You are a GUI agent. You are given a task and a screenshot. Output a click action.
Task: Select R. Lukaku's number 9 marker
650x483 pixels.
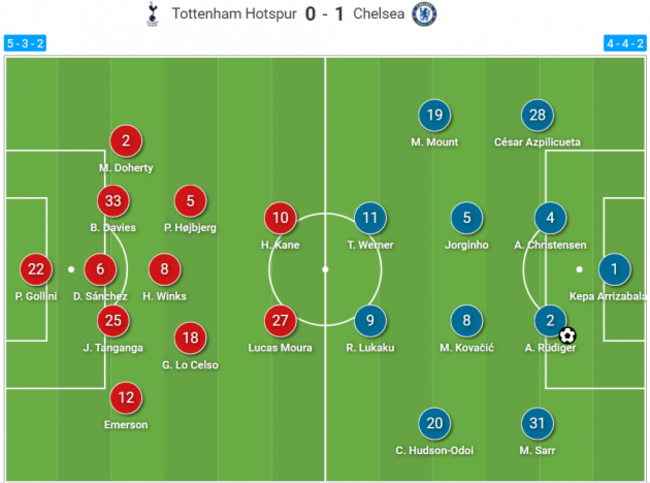(x=370, y=321)
